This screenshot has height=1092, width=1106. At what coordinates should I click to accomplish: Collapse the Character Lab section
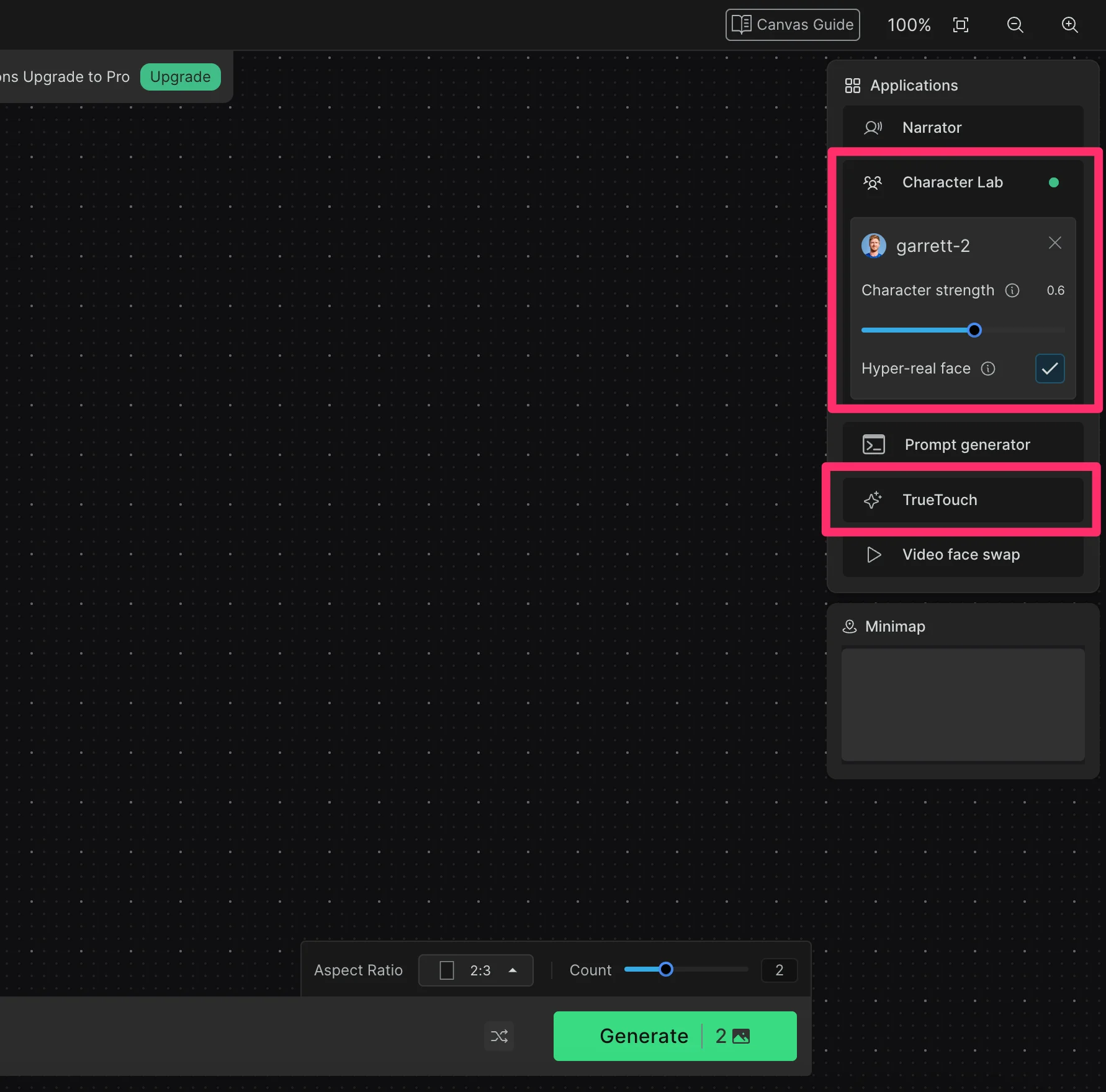[963, 182]
